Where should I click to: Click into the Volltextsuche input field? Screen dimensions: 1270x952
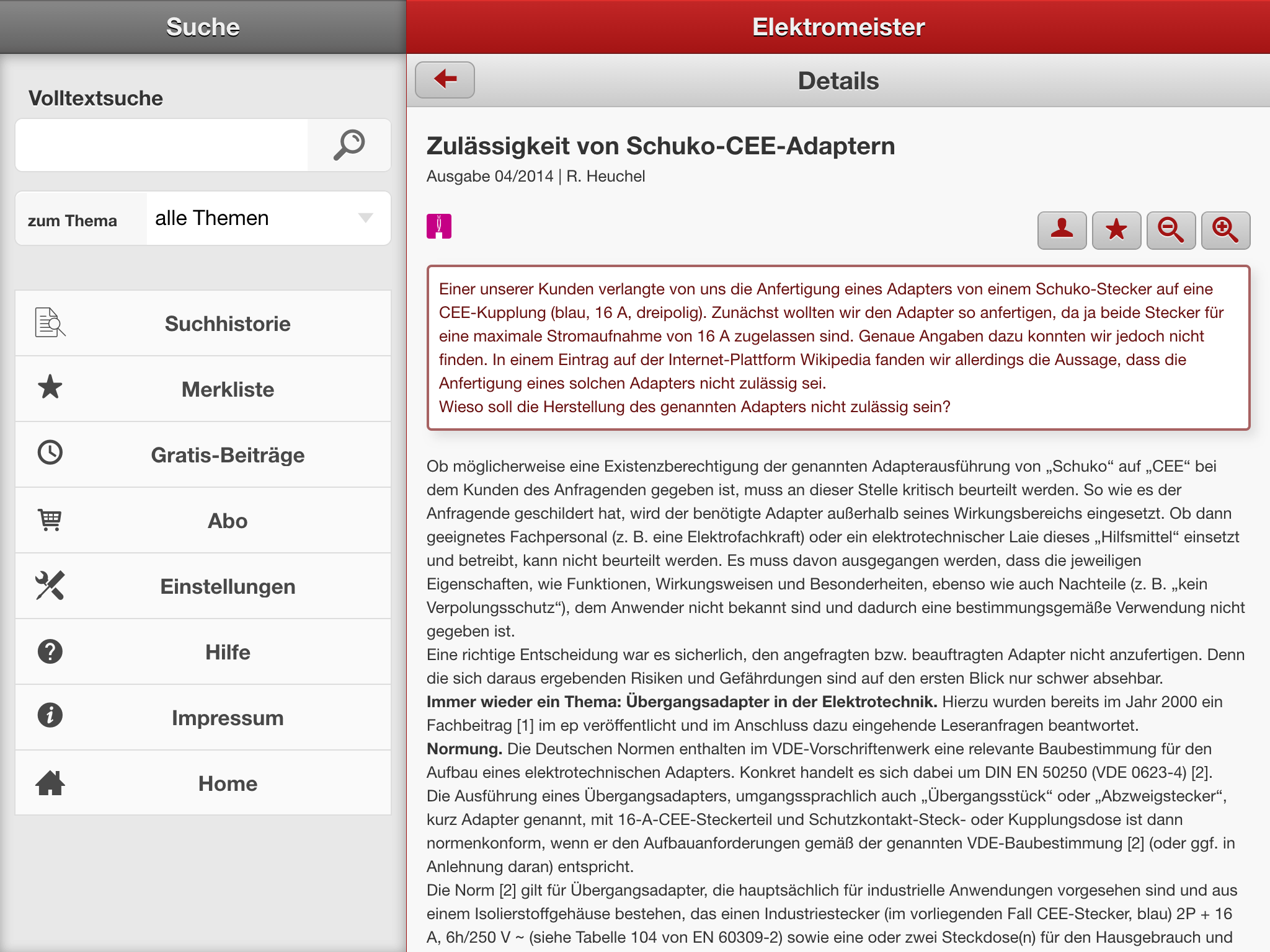point(162,145)
